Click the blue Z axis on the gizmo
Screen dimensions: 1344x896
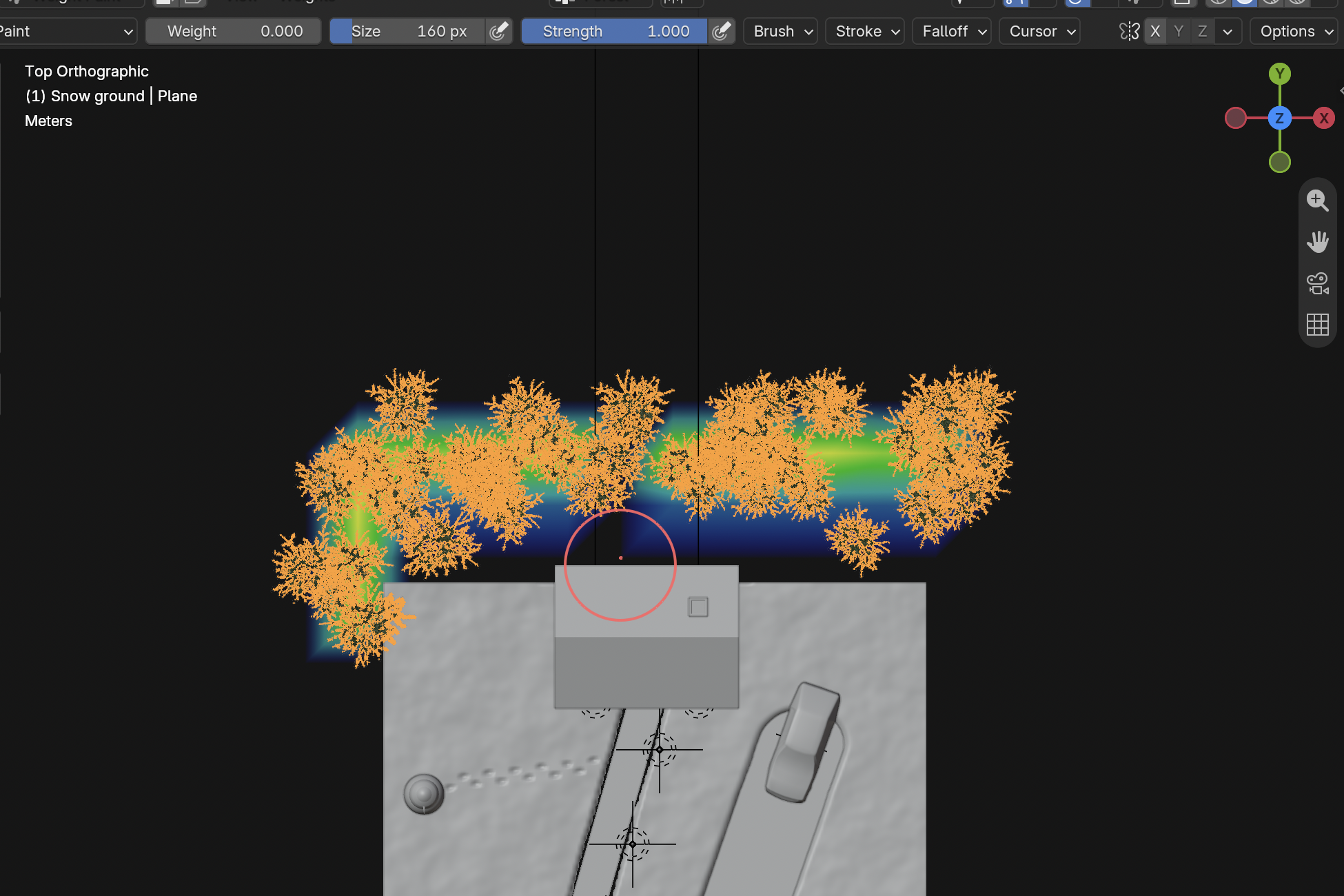1280,118
